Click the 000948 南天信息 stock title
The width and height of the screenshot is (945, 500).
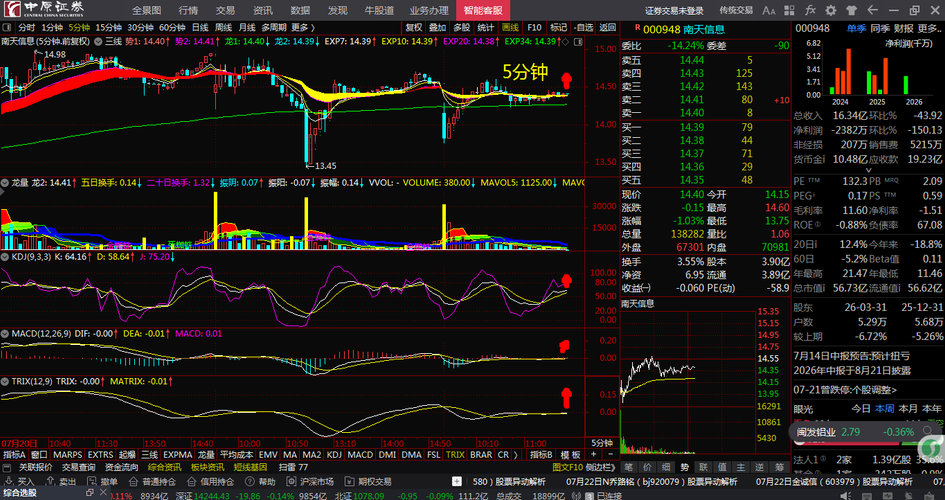683,29
